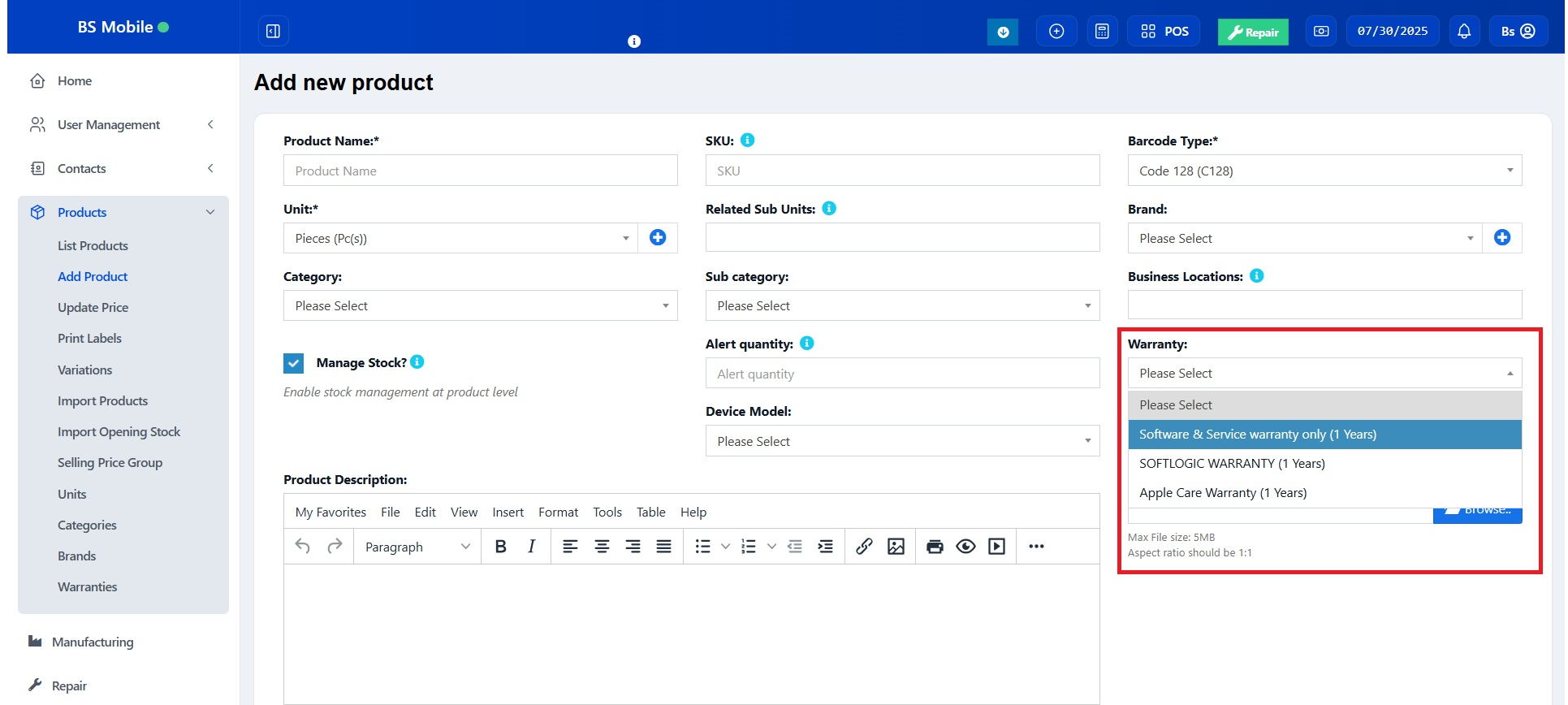The image size is (1568, 705).
Task: Expand the Paragraph style dropdown
Action: pyautogui.click(x=417, y=547)
